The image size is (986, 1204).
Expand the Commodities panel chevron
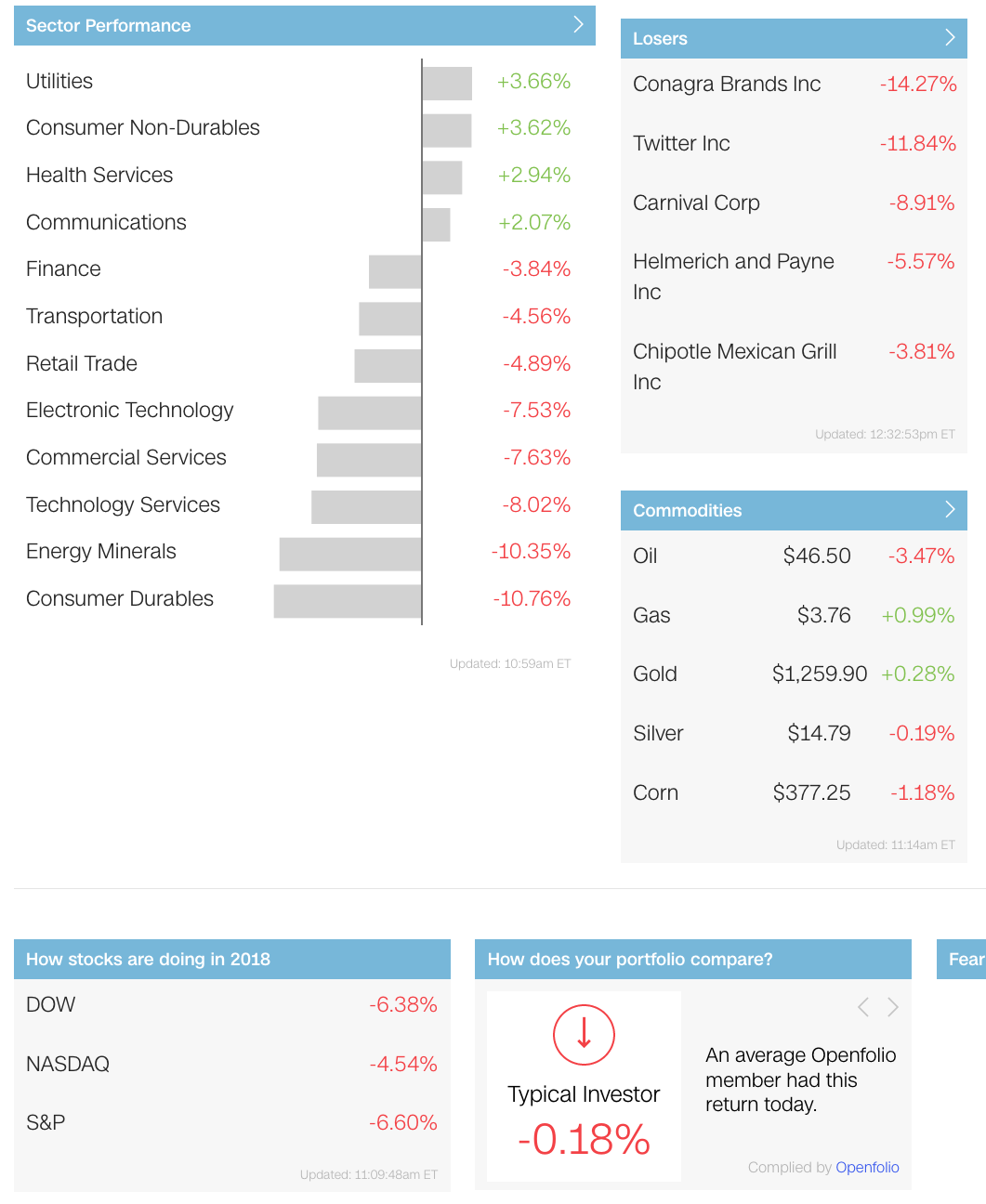click(950, 510)
